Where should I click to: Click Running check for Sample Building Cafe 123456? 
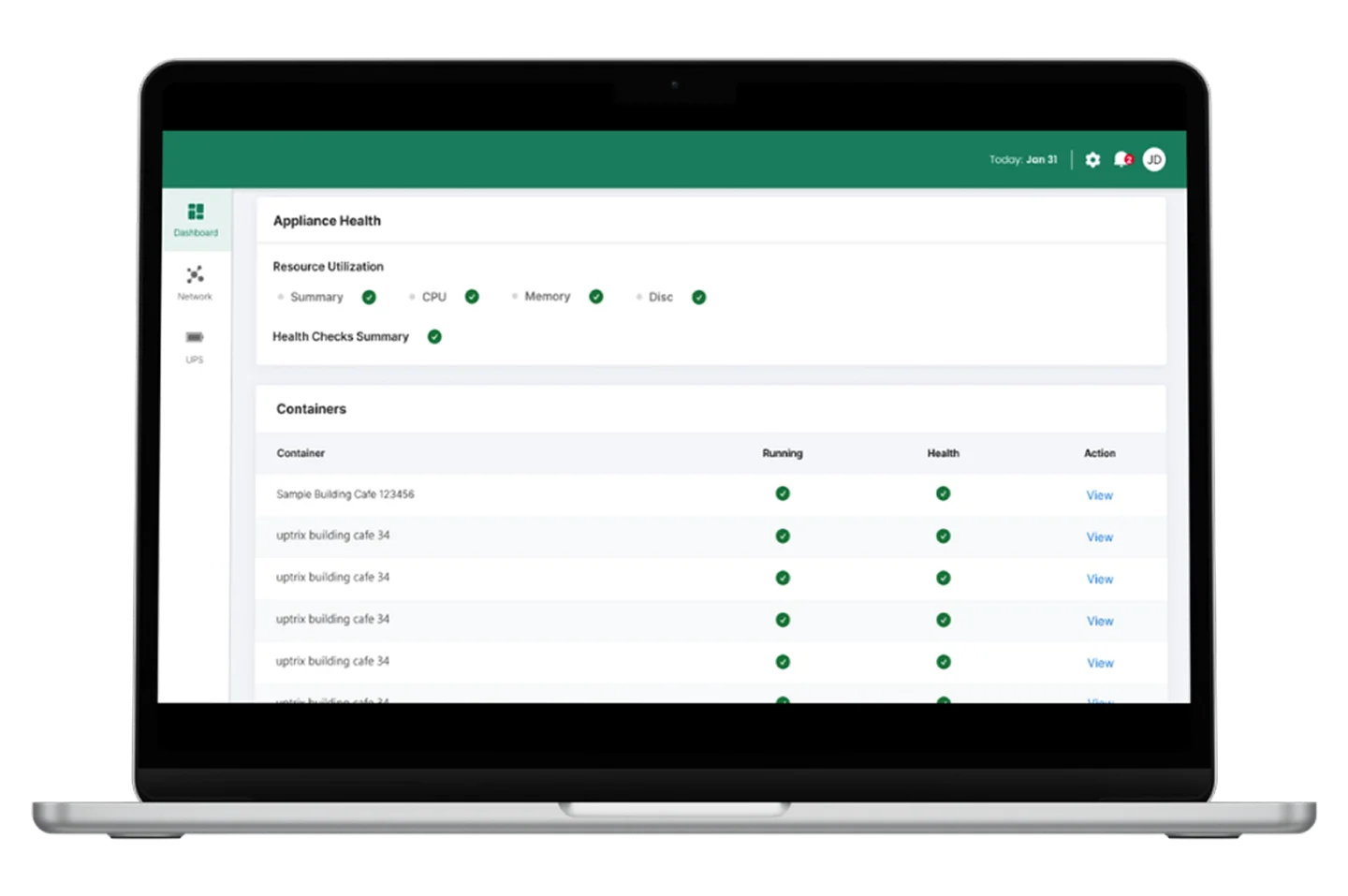tap(783, 493)
